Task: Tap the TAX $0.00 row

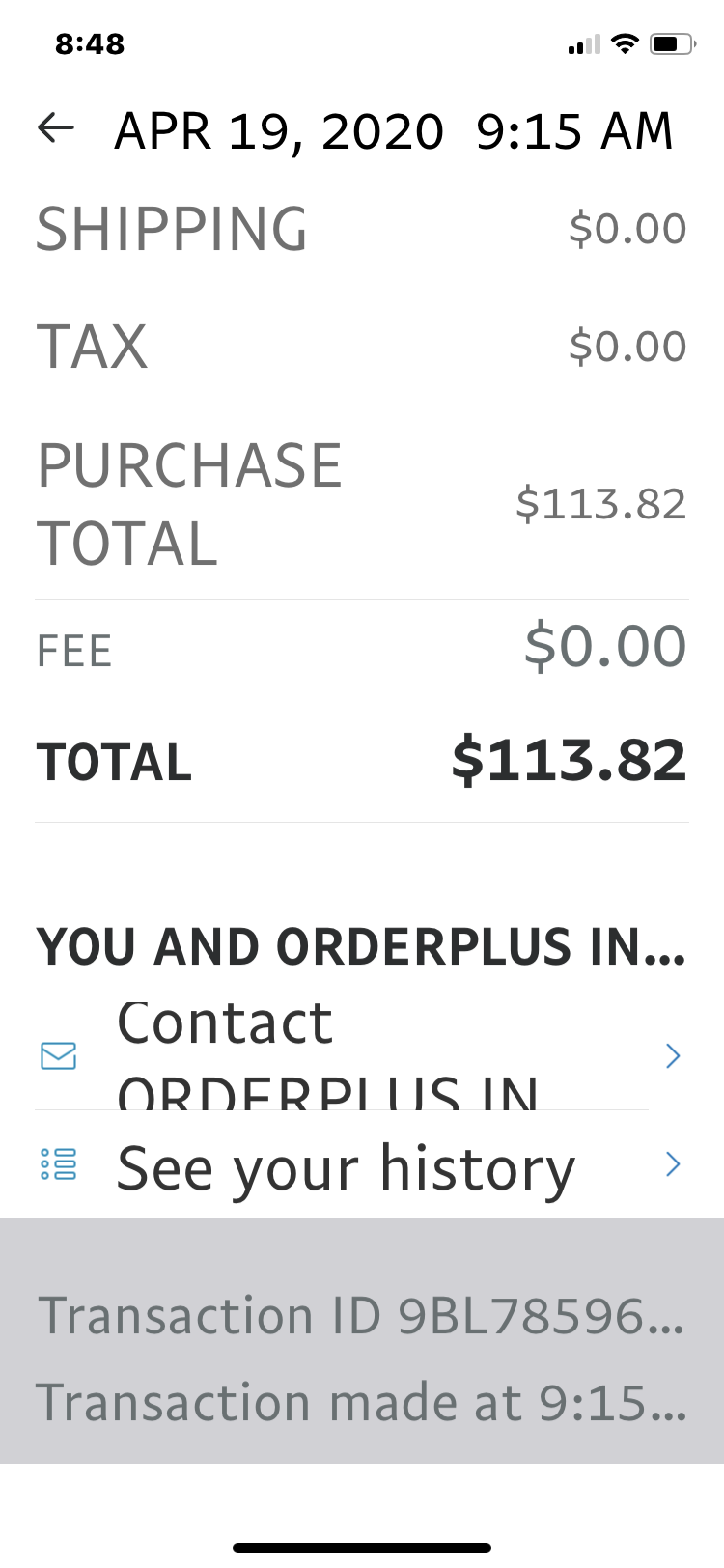Action: click(362, 346)
